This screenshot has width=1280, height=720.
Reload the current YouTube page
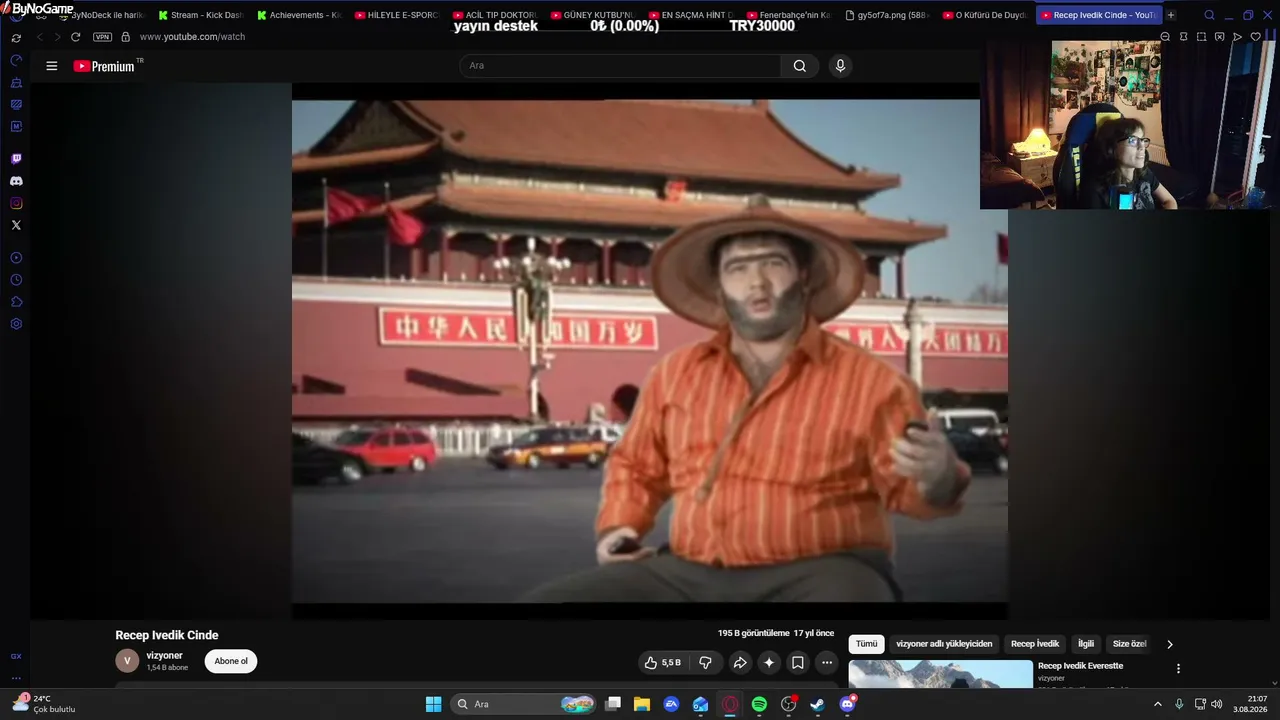[75, 37]
